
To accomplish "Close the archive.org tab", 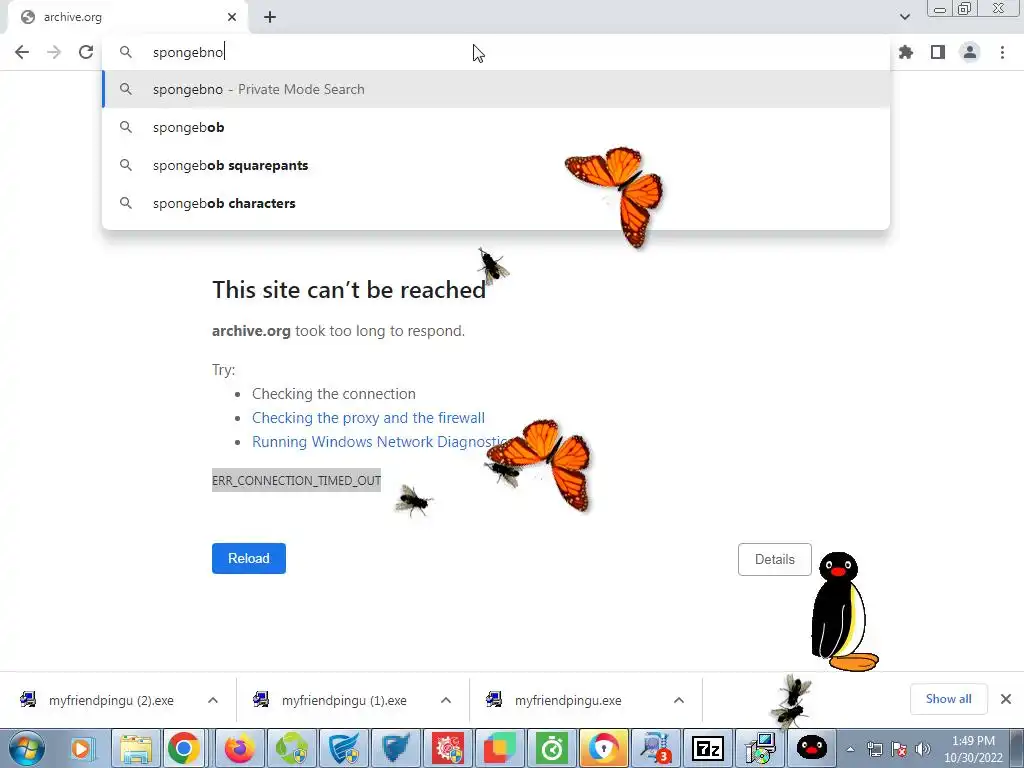I will click(x=232, y=17).
